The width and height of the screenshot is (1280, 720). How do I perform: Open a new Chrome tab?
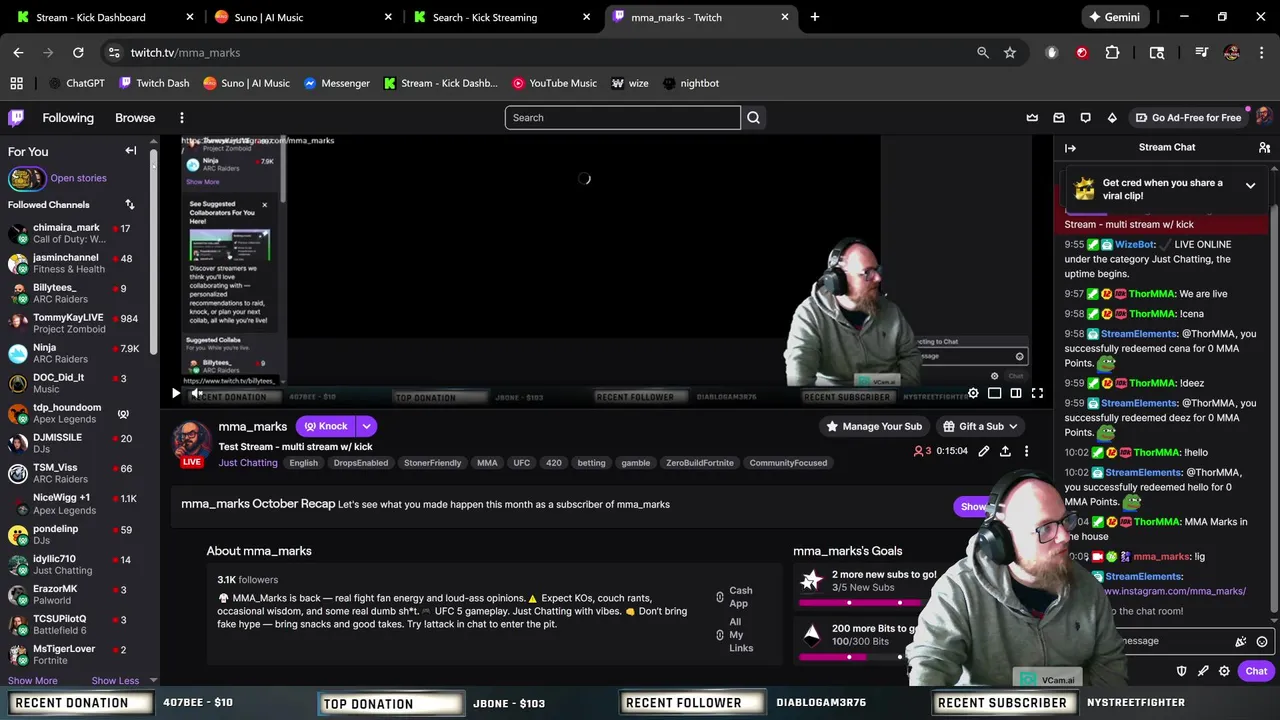(x=815, y=17)
